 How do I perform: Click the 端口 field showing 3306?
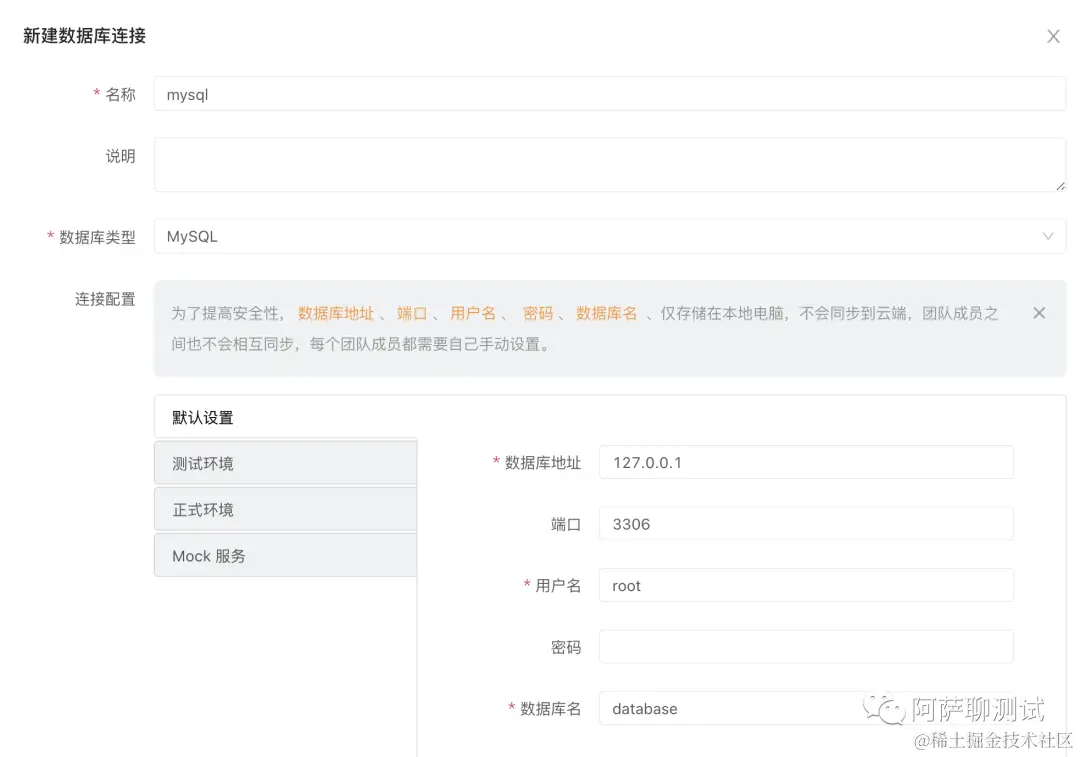tap(805, 523)
